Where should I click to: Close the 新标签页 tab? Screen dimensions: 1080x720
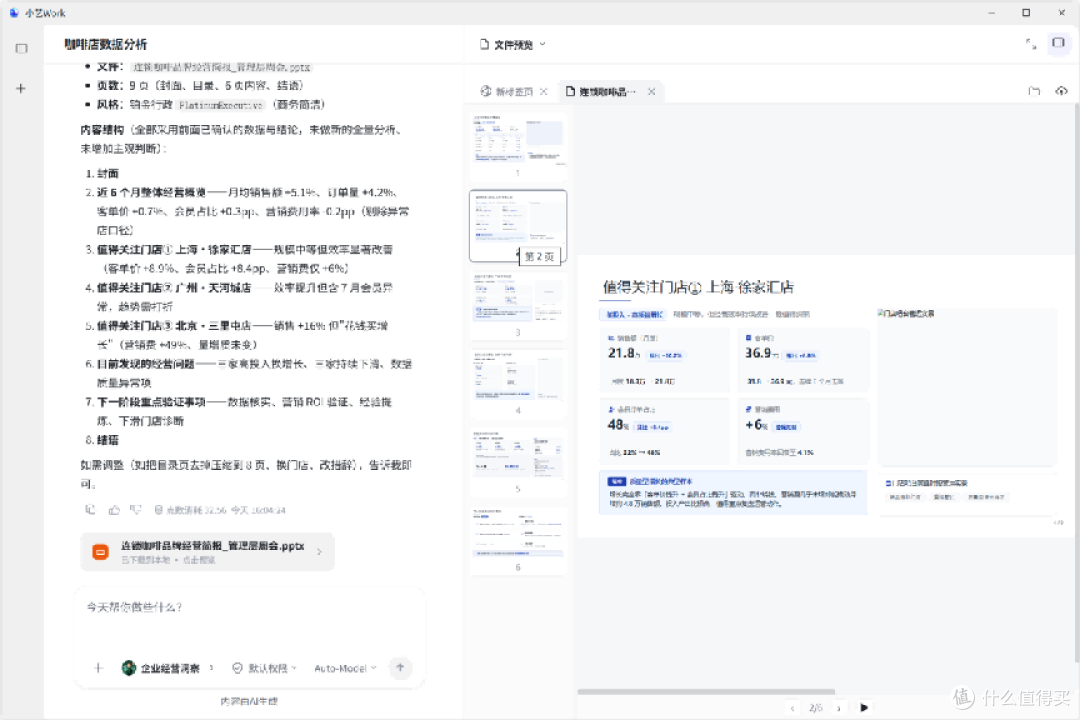[544, 91]
